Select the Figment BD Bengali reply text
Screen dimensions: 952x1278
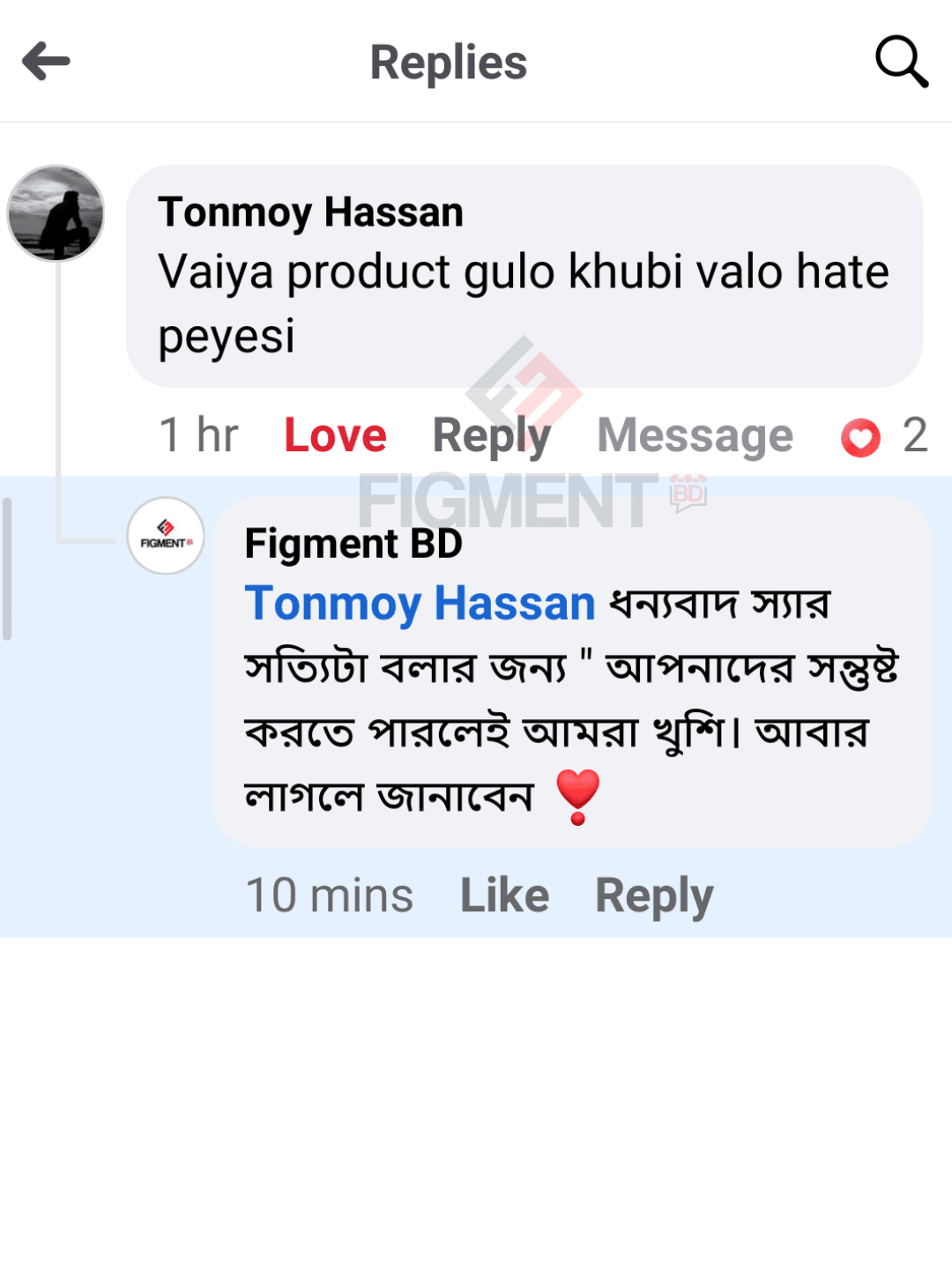564,701
